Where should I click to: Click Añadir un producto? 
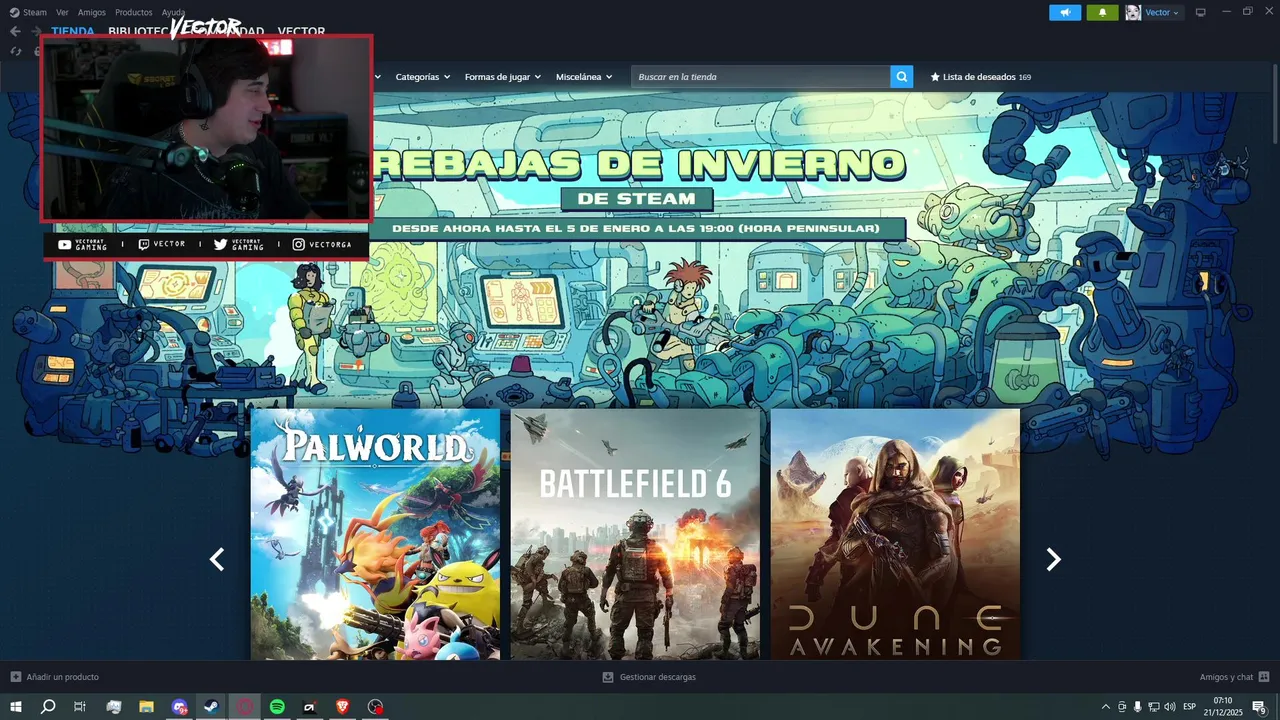[x=55, y=677]
